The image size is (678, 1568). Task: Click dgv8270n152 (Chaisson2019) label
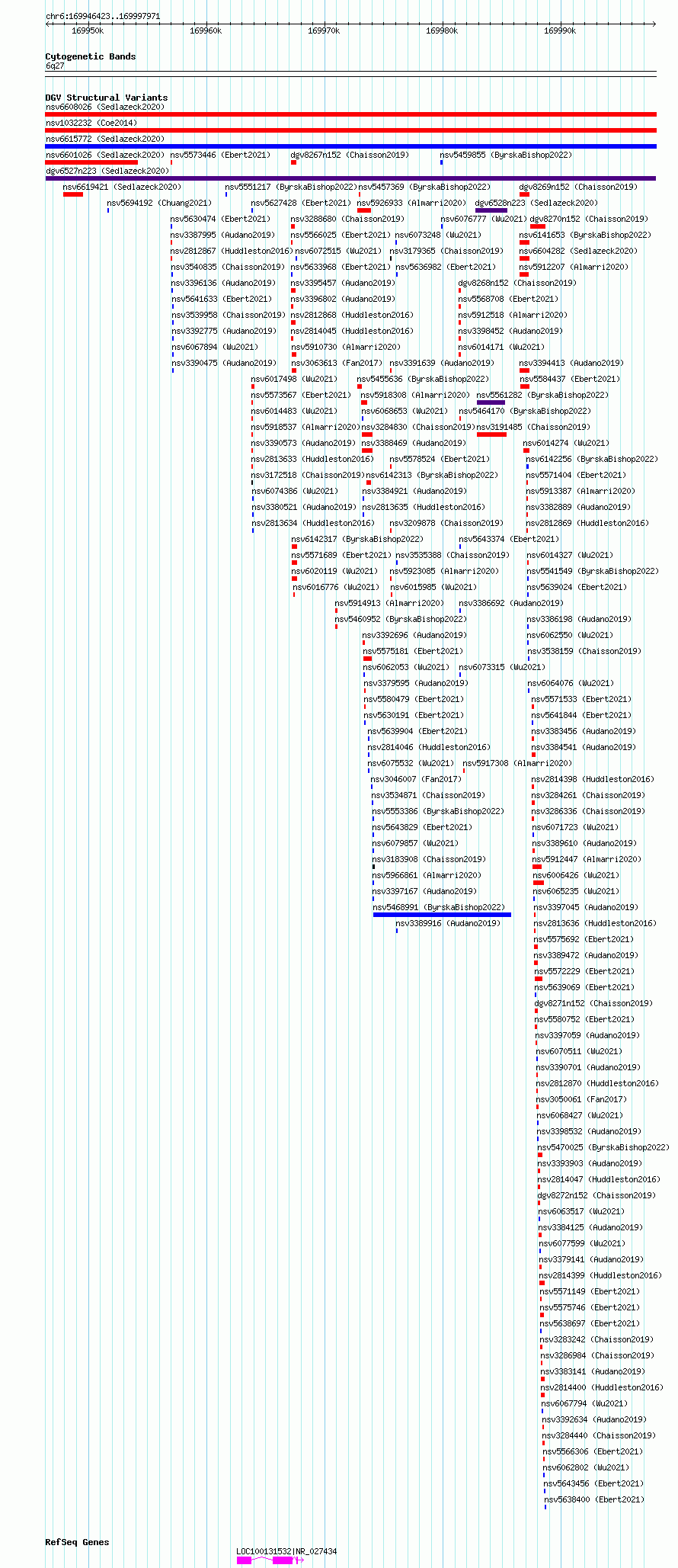589,220
